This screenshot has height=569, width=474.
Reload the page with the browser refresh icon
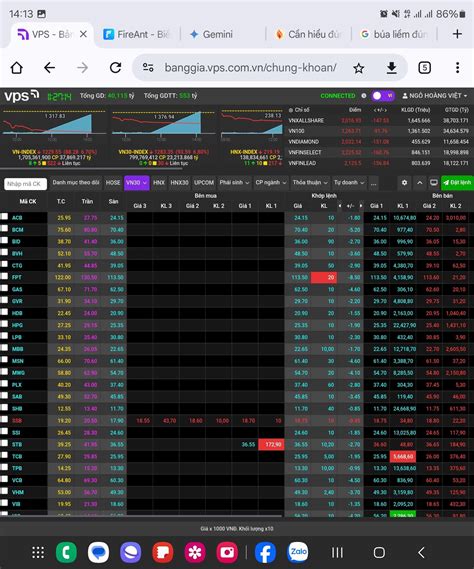point(116,67)
